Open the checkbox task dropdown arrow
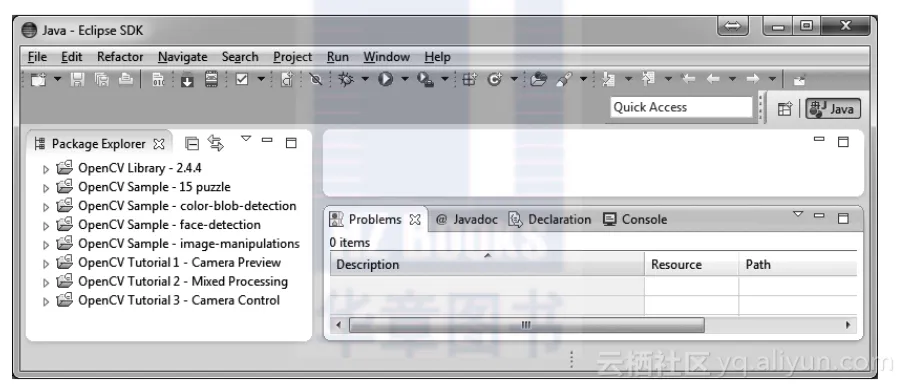905x389 pixels. click(x=261, y=78)
